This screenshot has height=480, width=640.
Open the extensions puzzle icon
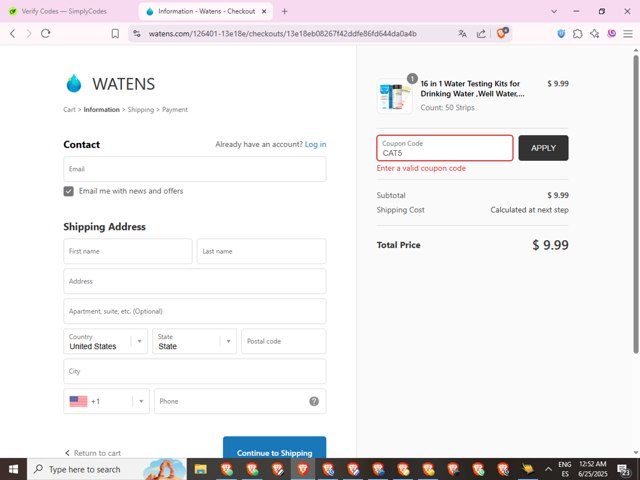point(578,33)
